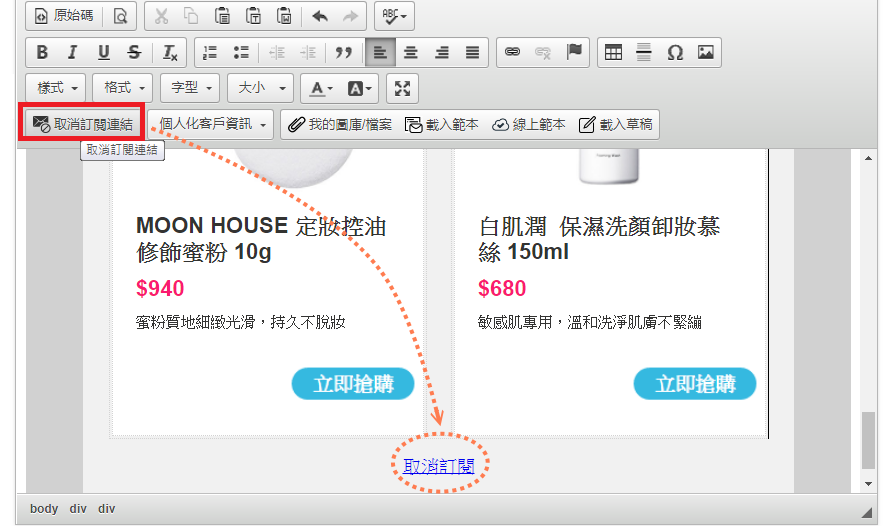Click the 敏感肌專用 description text
This screenshot has width=888, height=526.
point(590,322)
